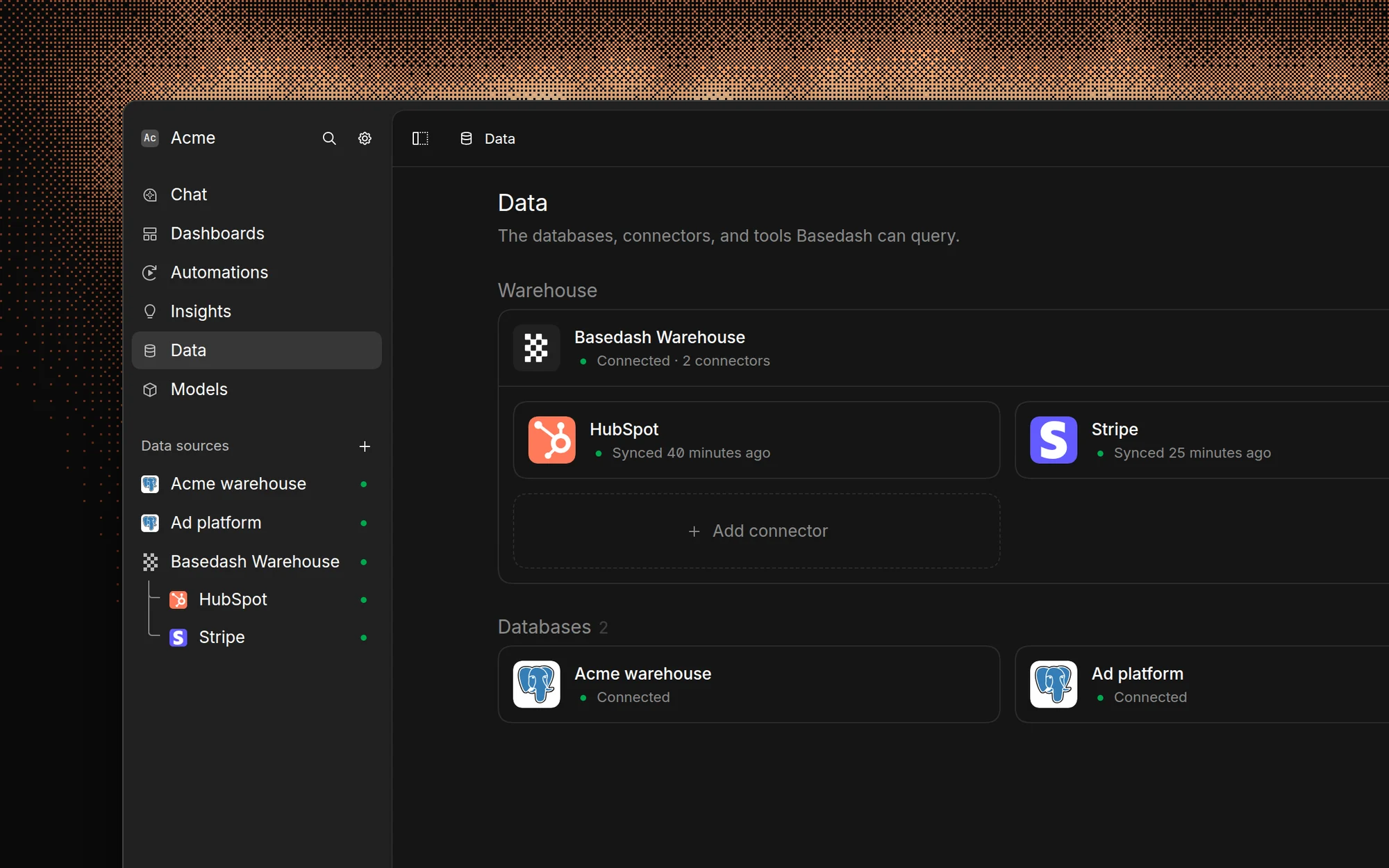Select the Data sidebar item
1389x868 pixels.
(256, 350)
